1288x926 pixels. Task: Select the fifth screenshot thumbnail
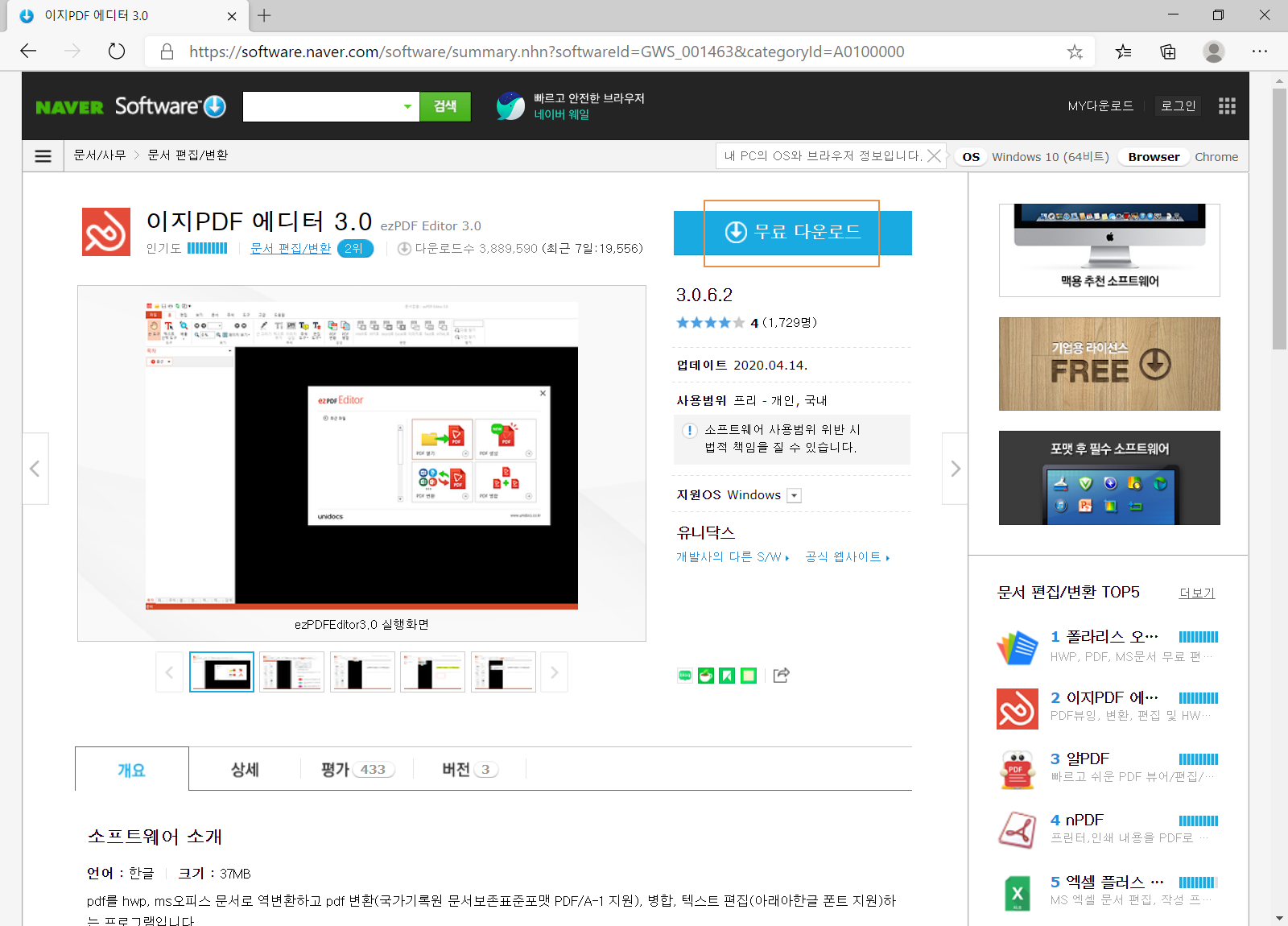click(503, 672)
